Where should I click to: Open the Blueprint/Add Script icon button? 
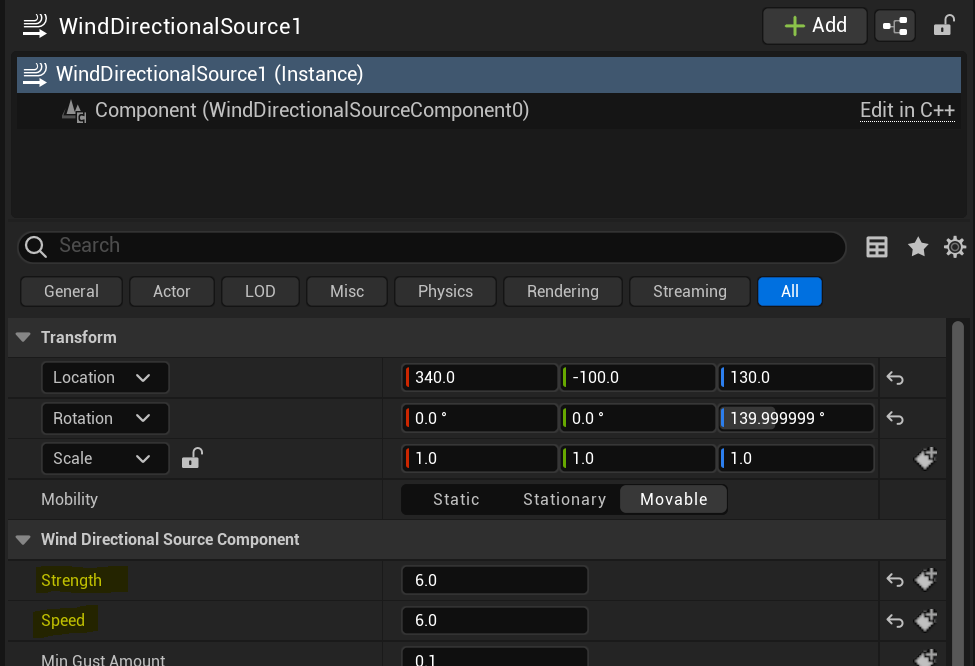(894, 26)
